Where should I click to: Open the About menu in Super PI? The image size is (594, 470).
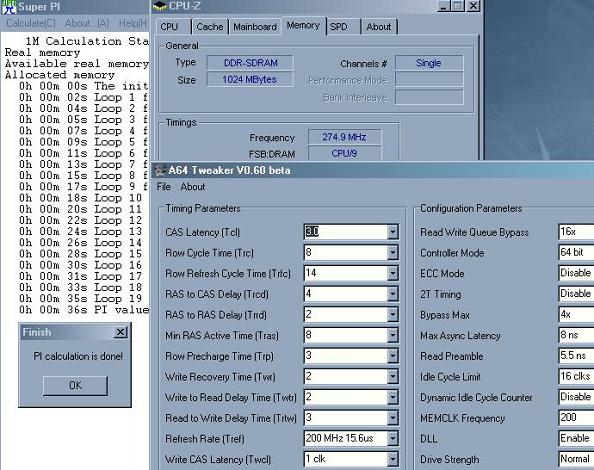[x=87, y=23]
